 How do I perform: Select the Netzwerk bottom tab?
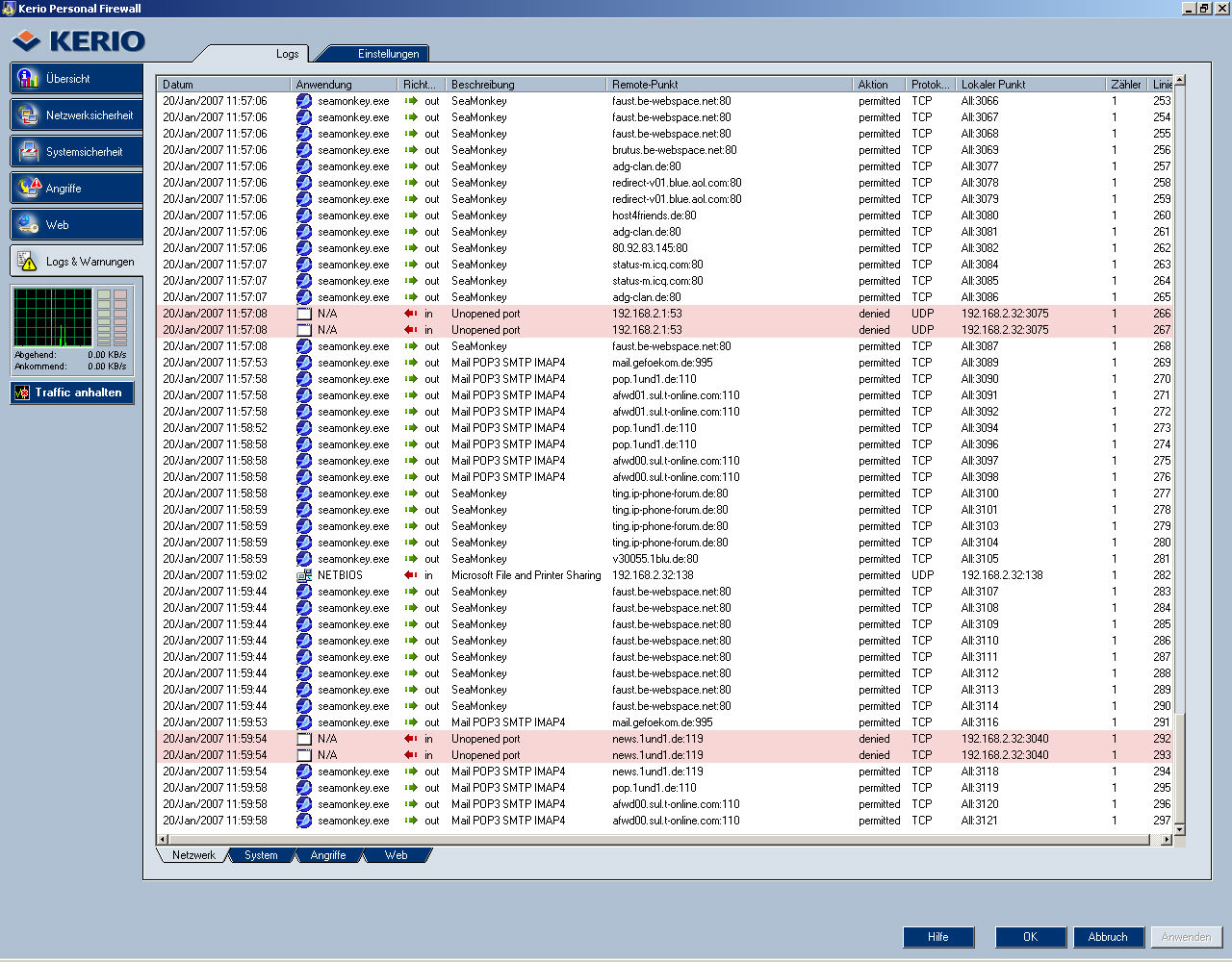click(193, 855)
